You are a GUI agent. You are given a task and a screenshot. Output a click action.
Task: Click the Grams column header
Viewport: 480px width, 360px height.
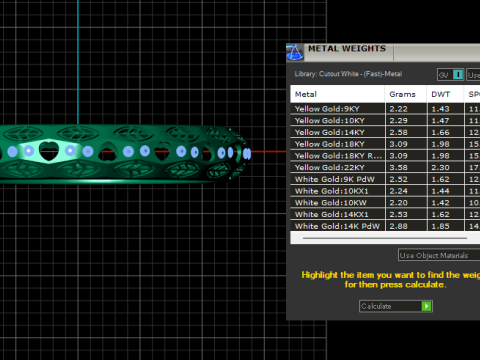[406, 94]
